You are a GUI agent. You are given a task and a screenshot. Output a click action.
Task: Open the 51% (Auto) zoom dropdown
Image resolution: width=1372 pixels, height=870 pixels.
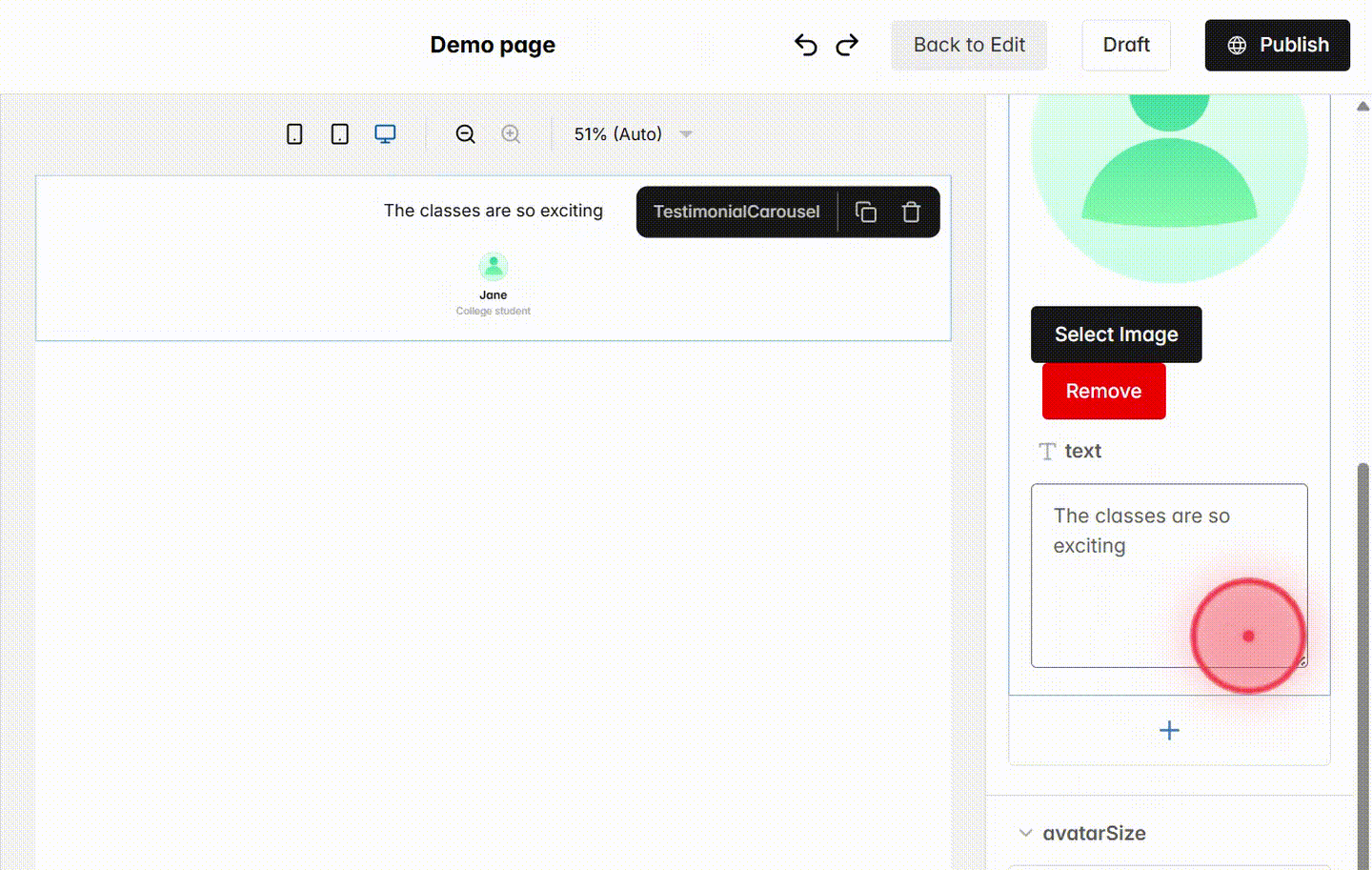[617, 133]
